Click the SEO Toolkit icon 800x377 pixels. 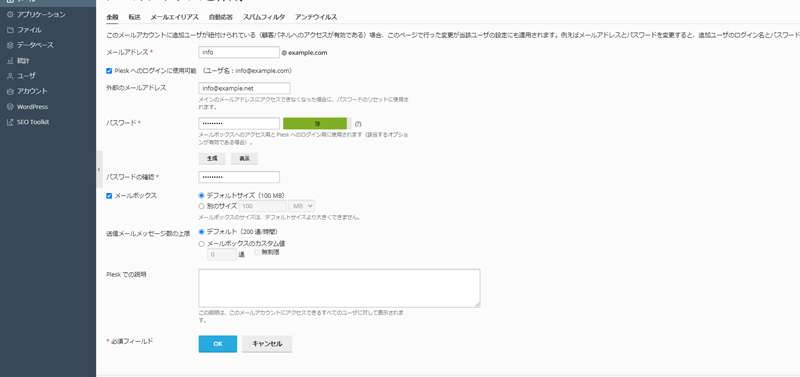coord(10,122)
